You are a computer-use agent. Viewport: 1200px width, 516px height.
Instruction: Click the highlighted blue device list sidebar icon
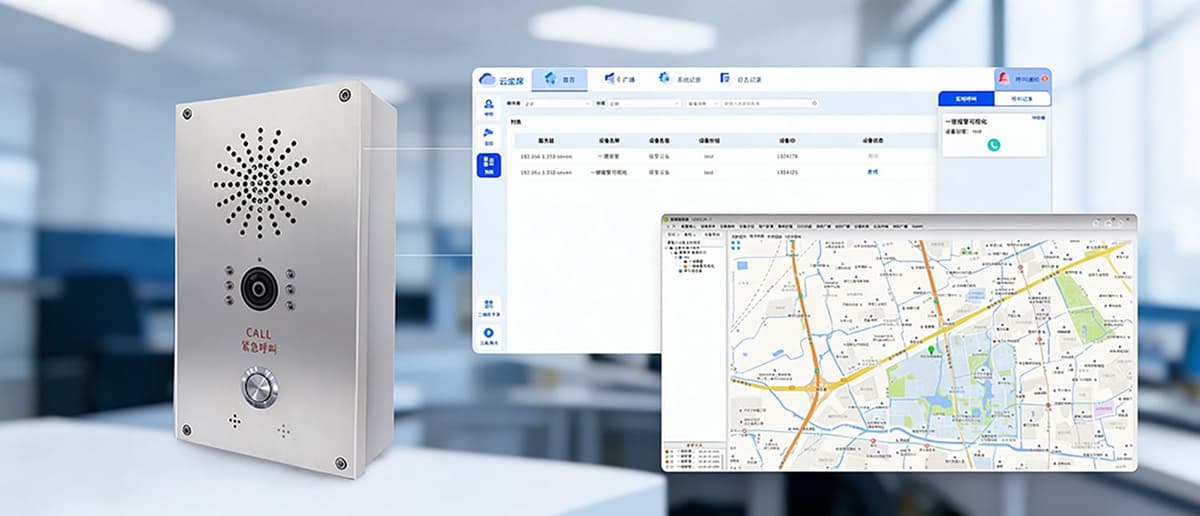(488, 165)
